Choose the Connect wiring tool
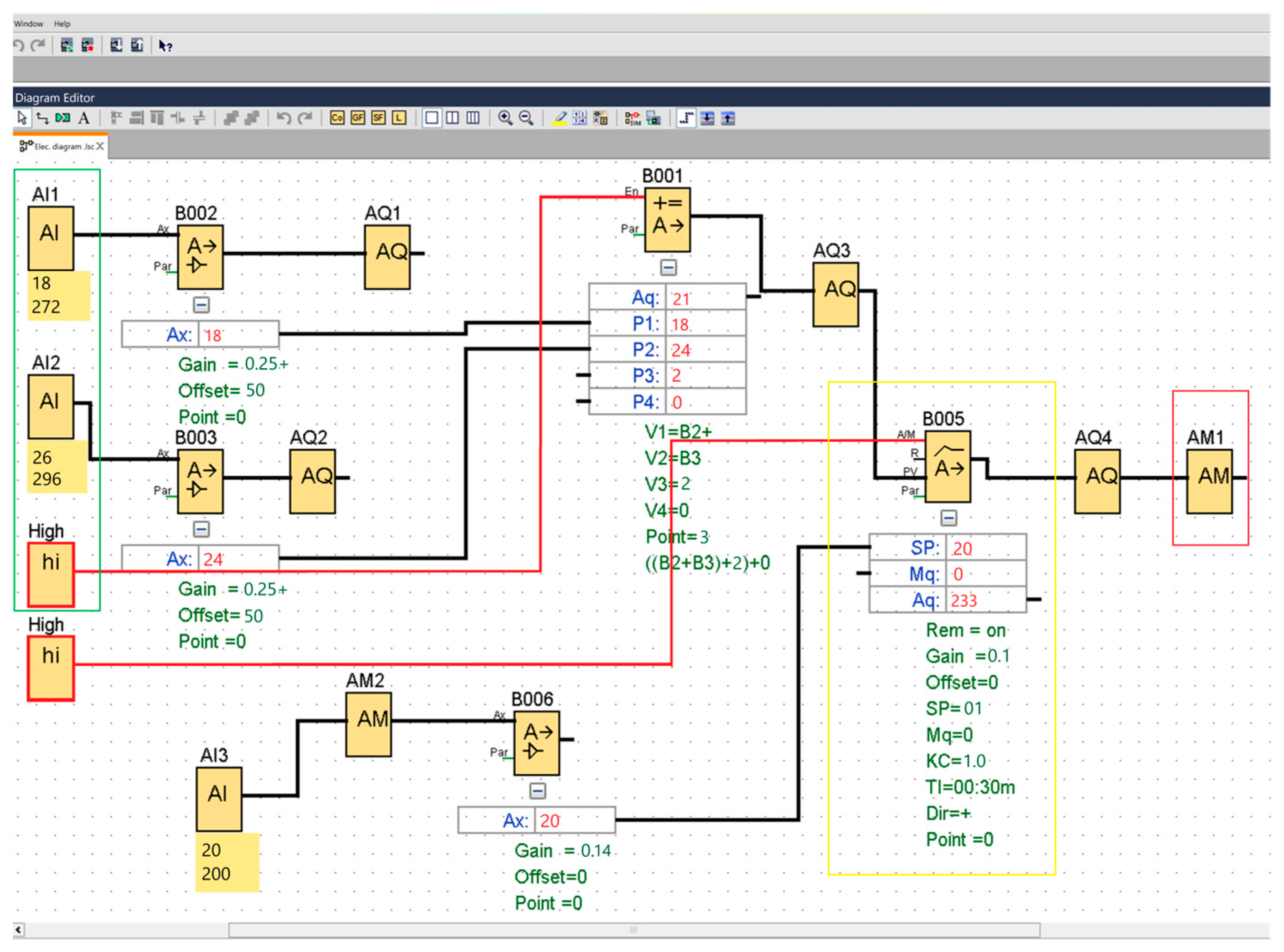This screenshot has height=952, width=1284. (42, 118)
